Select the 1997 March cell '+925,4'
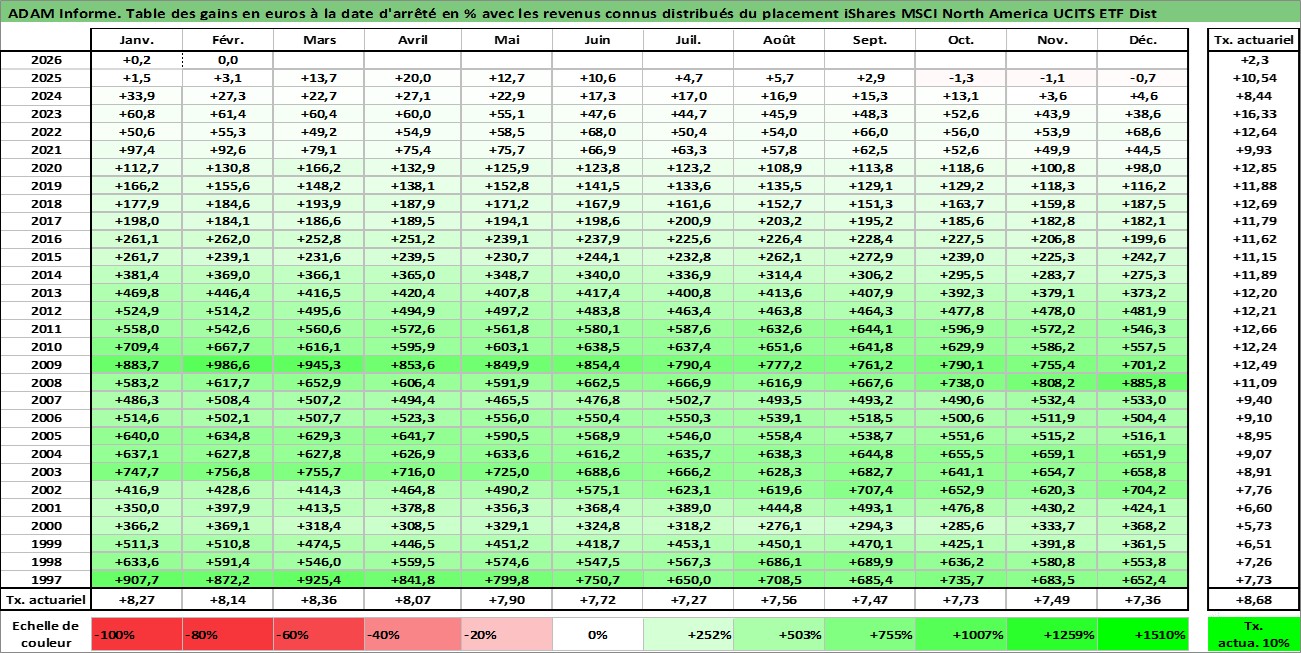Viewport: 1301px width, 653px height. (319, 580)
